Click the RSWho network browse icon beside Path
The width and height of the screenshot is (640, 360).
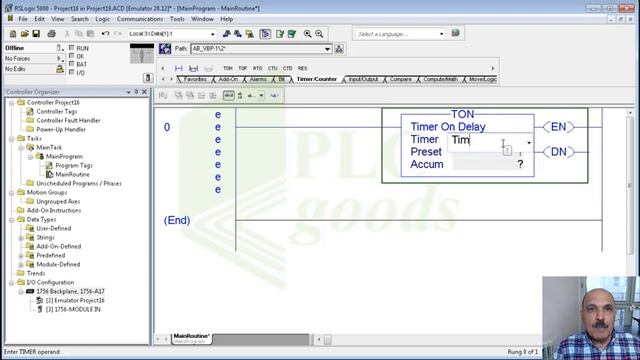(x=339, y=49)
